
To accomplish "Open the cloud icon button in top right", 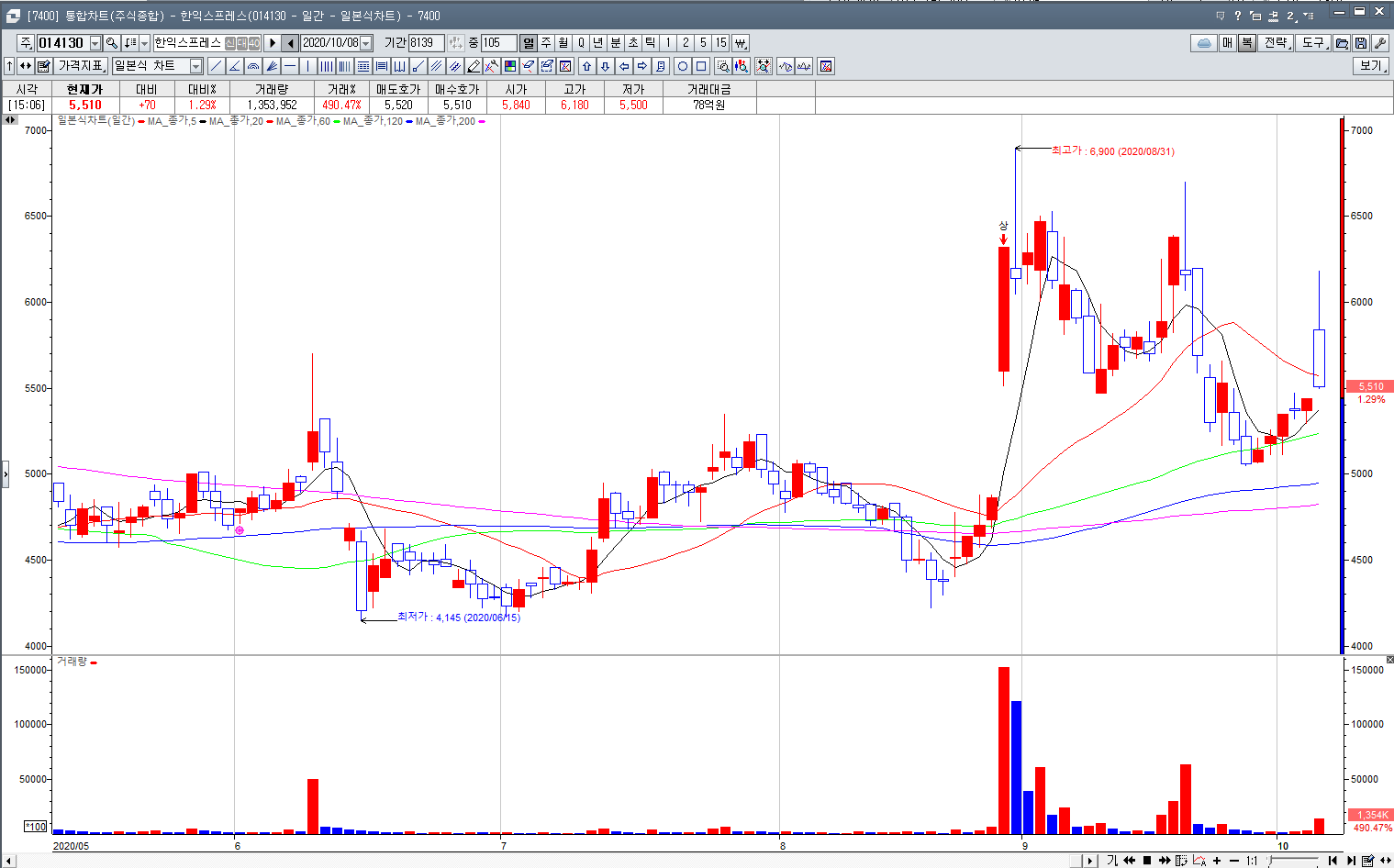I will pyautogui.click(x=1204, y=43).
